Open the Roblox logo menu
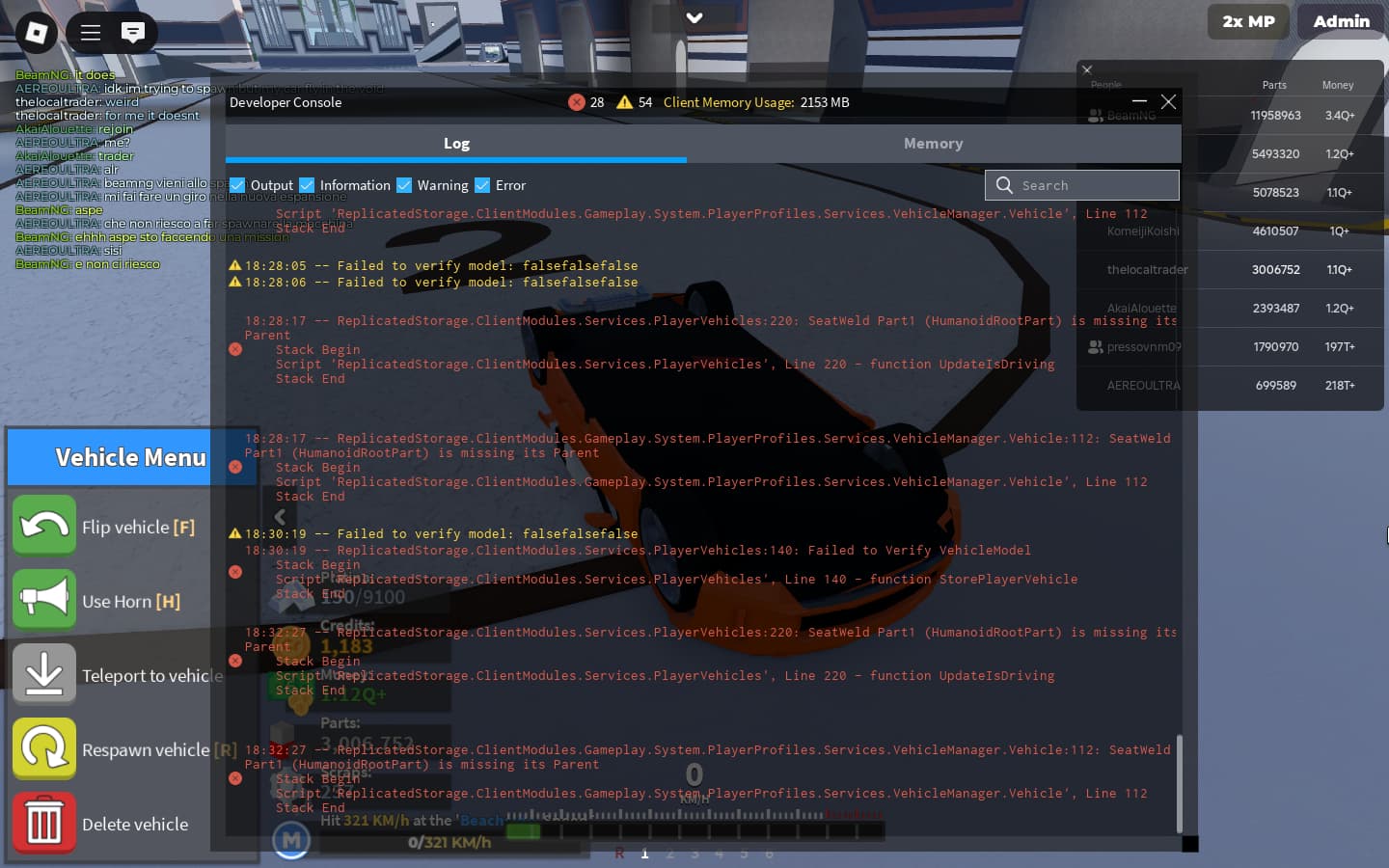This screenshot has width=1389, height=868. (x=36, y=33)
